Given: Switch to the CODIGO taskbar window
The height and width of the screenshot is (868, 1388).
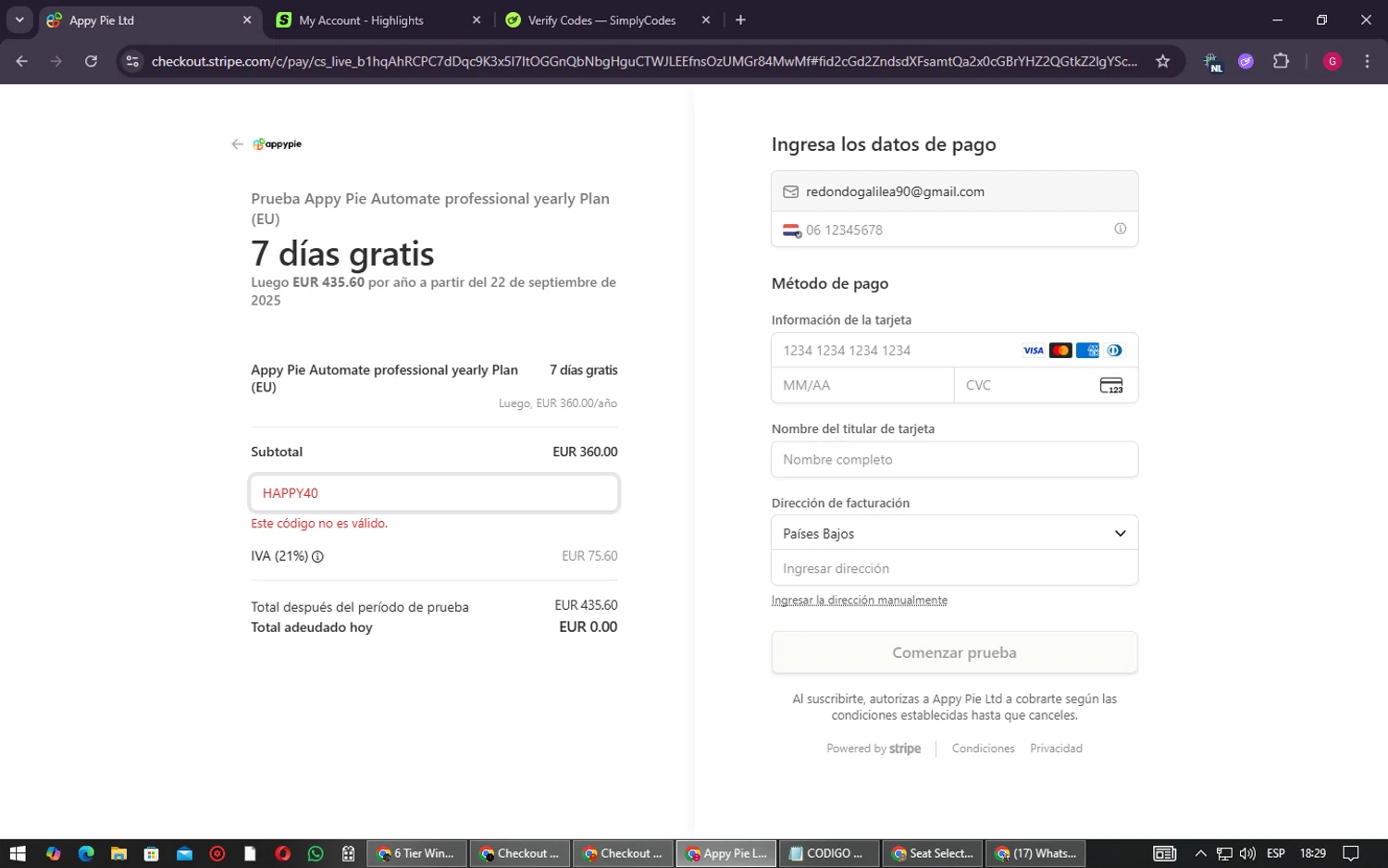Looking at the screenshot, I should 828,854.
